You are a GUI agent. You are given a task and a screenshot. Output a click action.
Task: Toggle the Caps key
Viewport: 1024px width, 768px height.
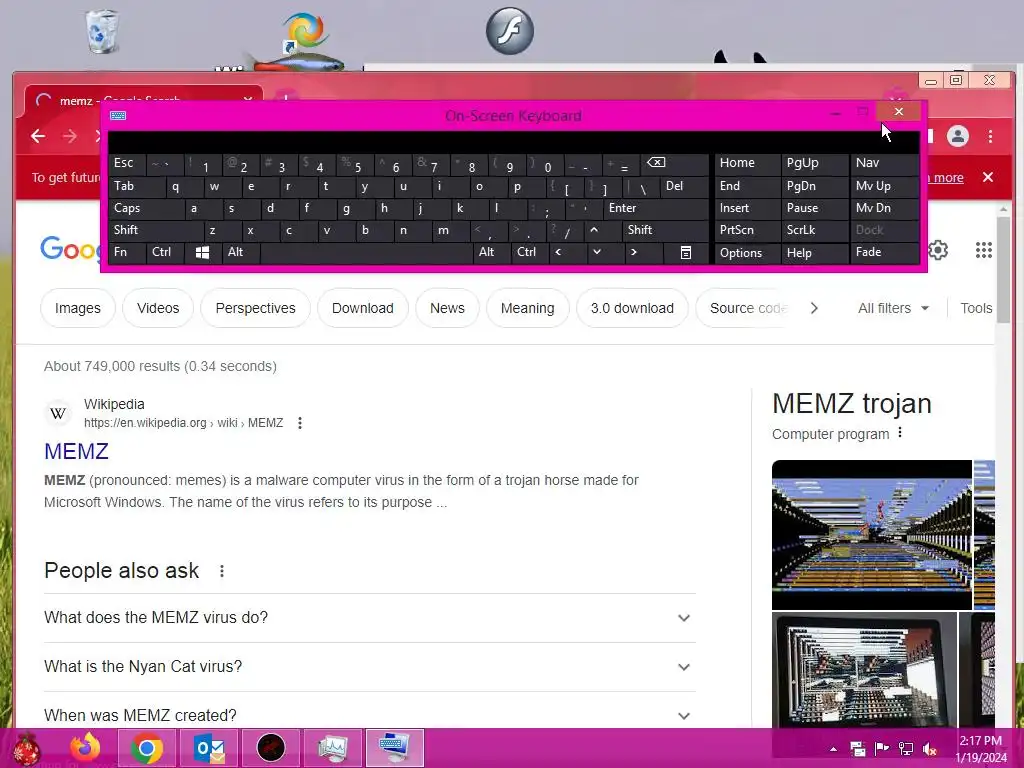tap(146, 208)
